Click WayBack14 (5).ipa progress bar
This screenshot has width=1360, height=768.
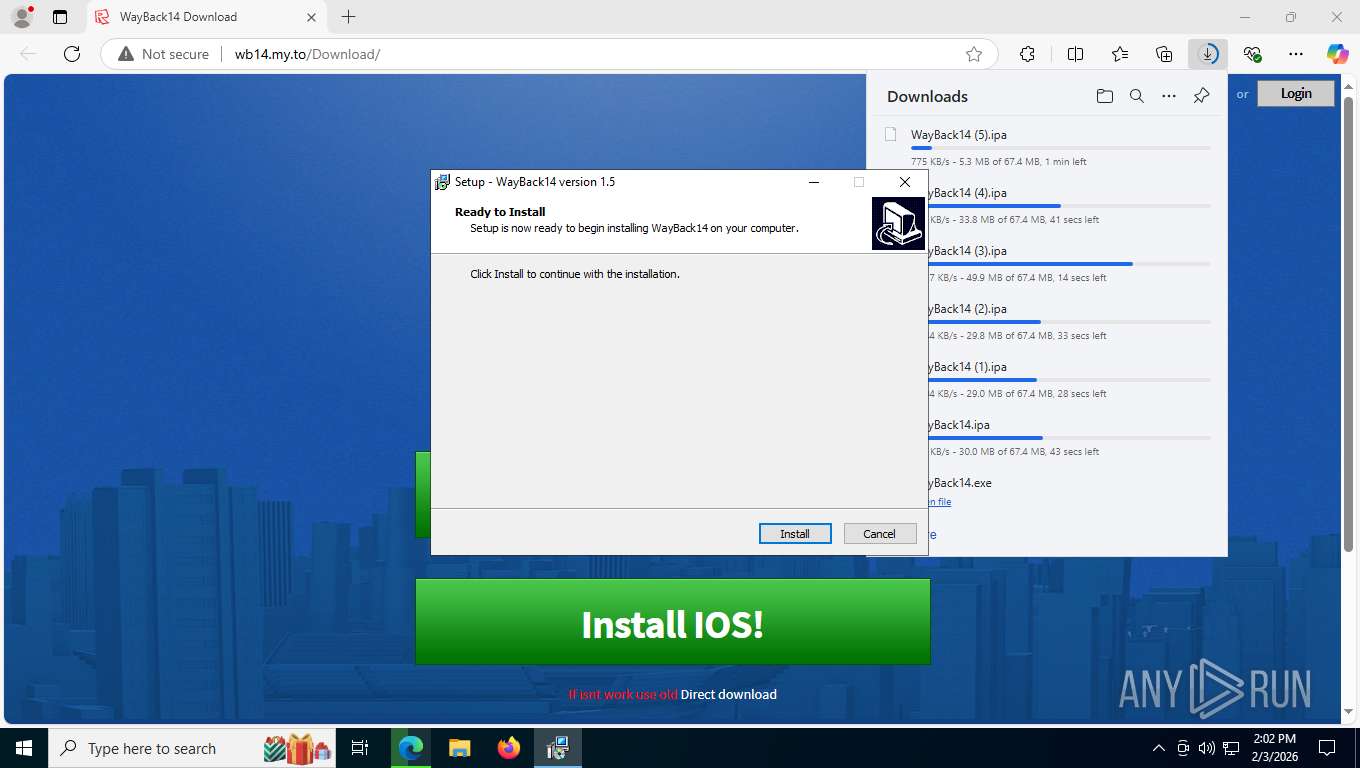click(1060, 148)
